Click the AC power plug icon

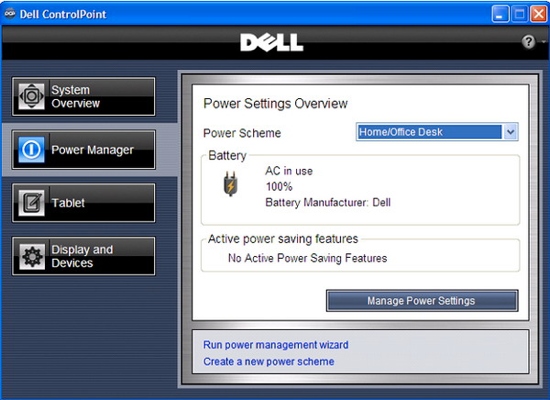[x=230, y=184]
